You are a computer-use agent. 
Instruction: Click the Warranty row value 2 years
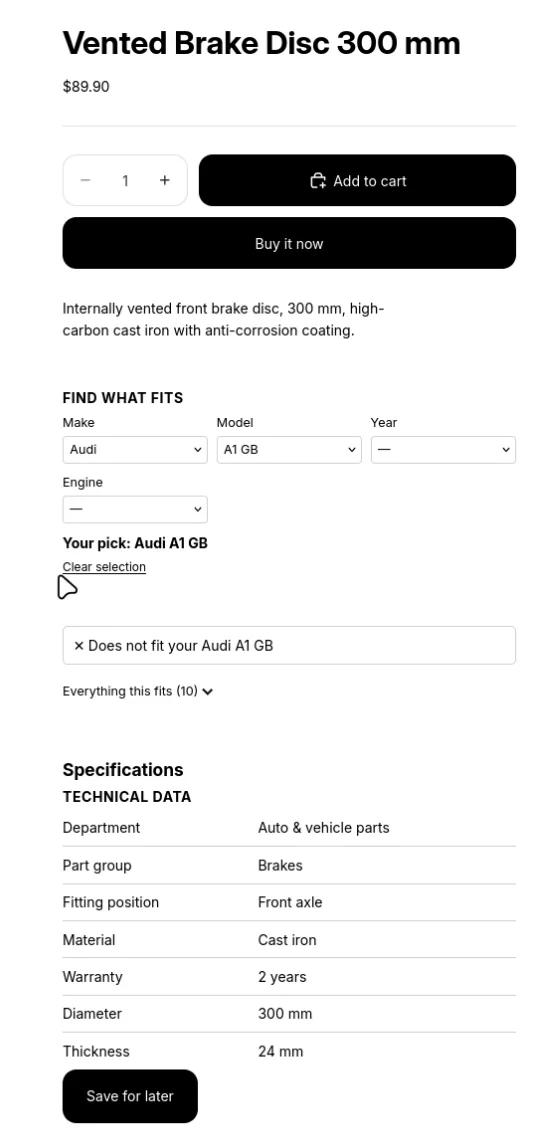(282, 976)
